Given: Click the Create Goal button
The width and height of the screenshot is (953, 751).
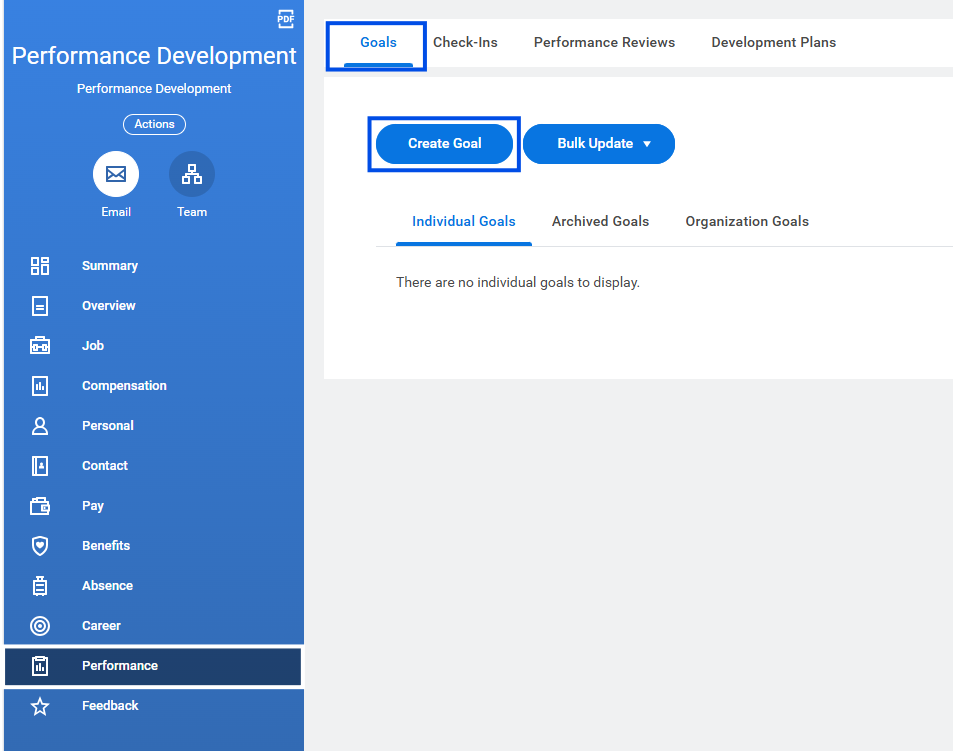Looking at the screenshot, I should (444, 144).
